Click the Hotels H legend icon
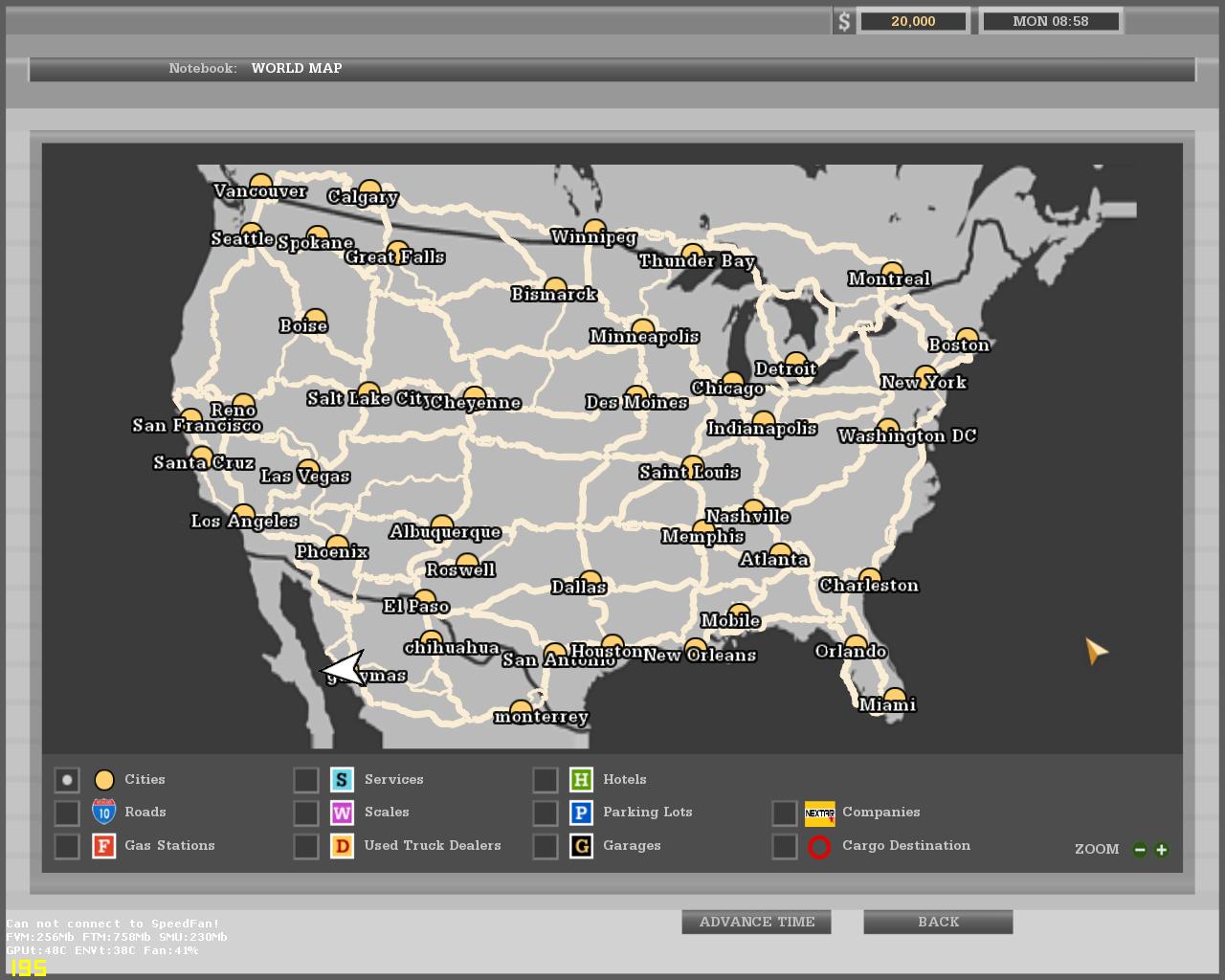The width and height of the screenshot is (1225, 980). tap(581, 780)
